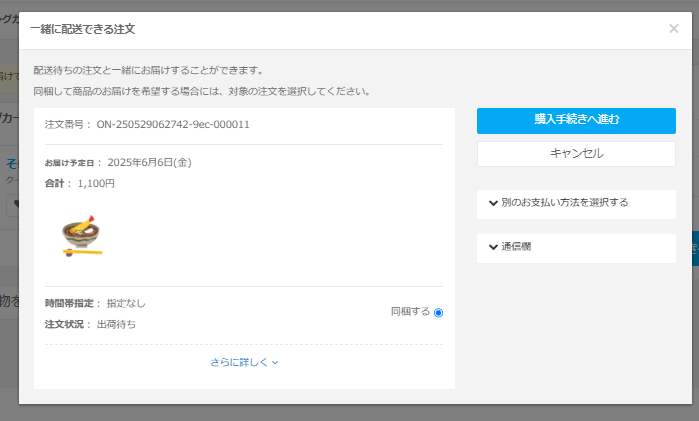Click the 同梱する label text

pos(410,312)
